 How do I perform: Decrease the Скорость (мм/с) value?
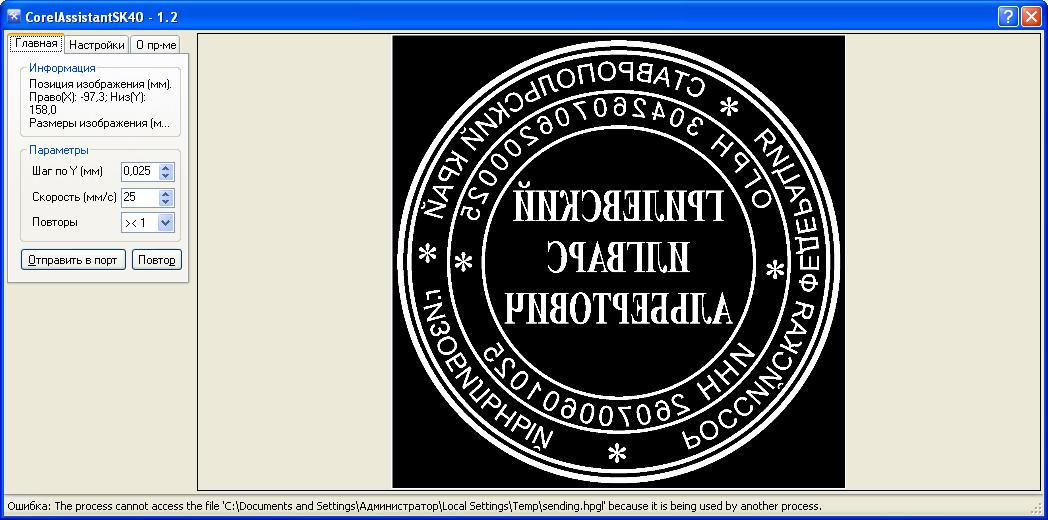pyautogui.click(x=166, y=202)
